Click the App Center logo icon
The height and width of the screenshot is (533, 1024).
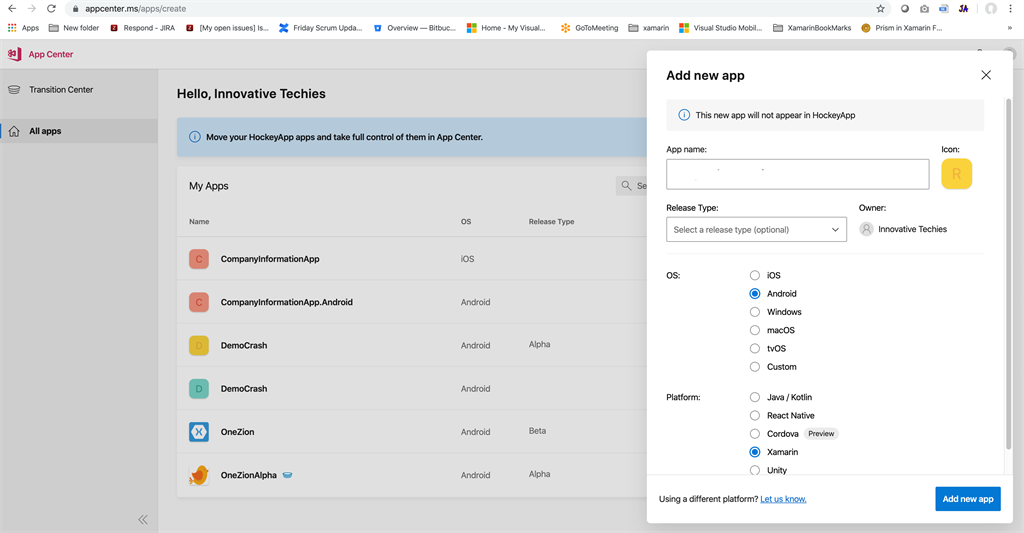14,54
